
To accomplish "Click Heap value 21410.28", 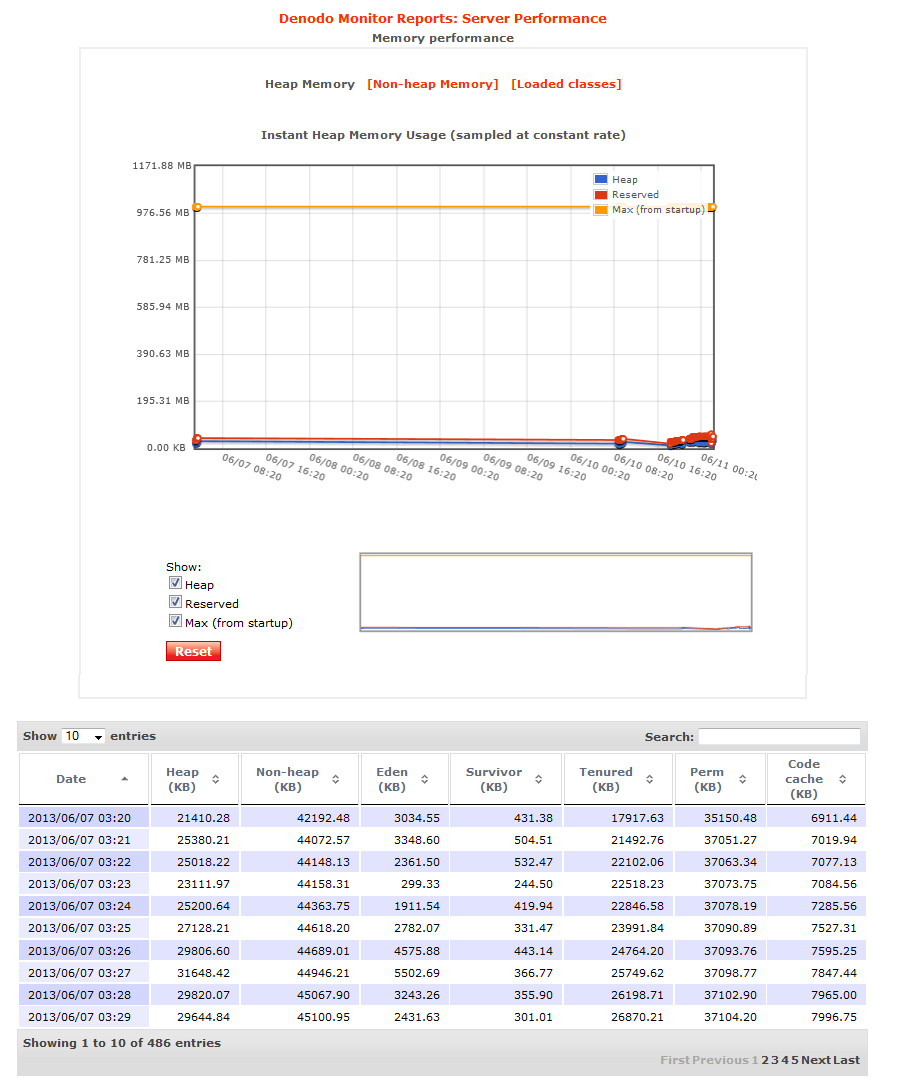I will coord(203,818).
